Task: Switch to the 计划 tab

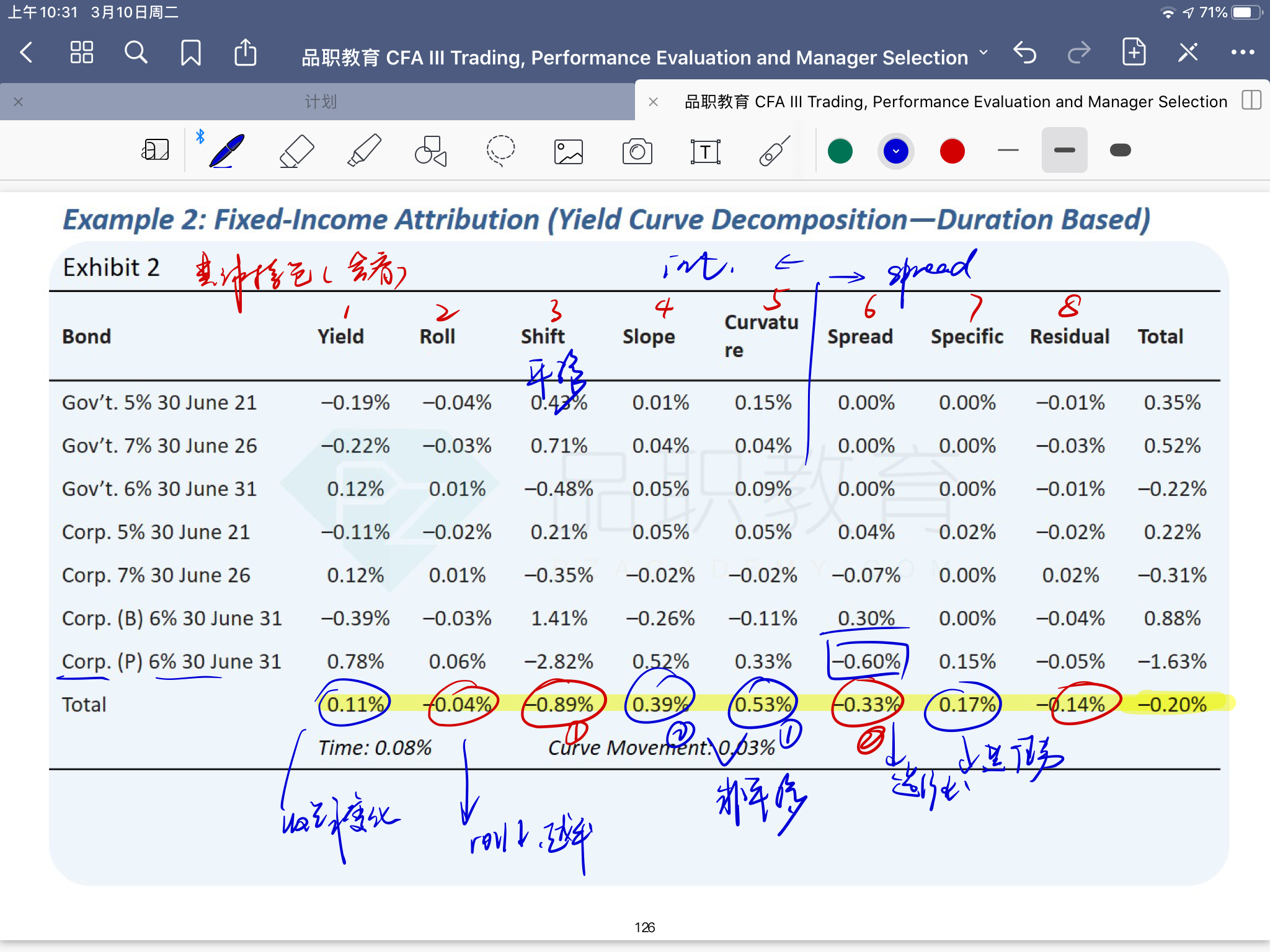Action: pos(320,102)
